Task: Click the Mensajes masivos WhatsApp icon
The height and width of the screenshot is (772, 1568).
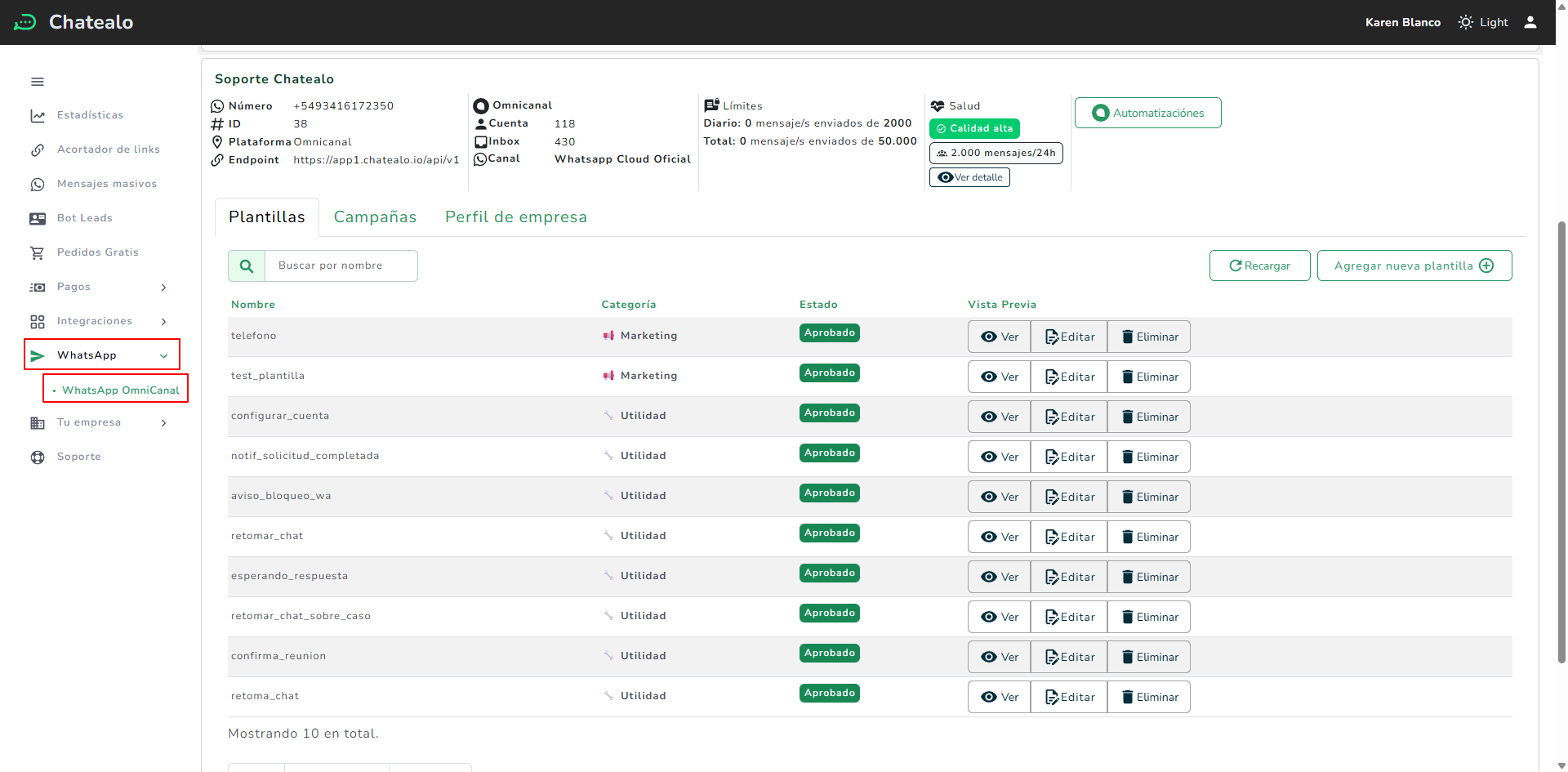Action: click(38, 185)
